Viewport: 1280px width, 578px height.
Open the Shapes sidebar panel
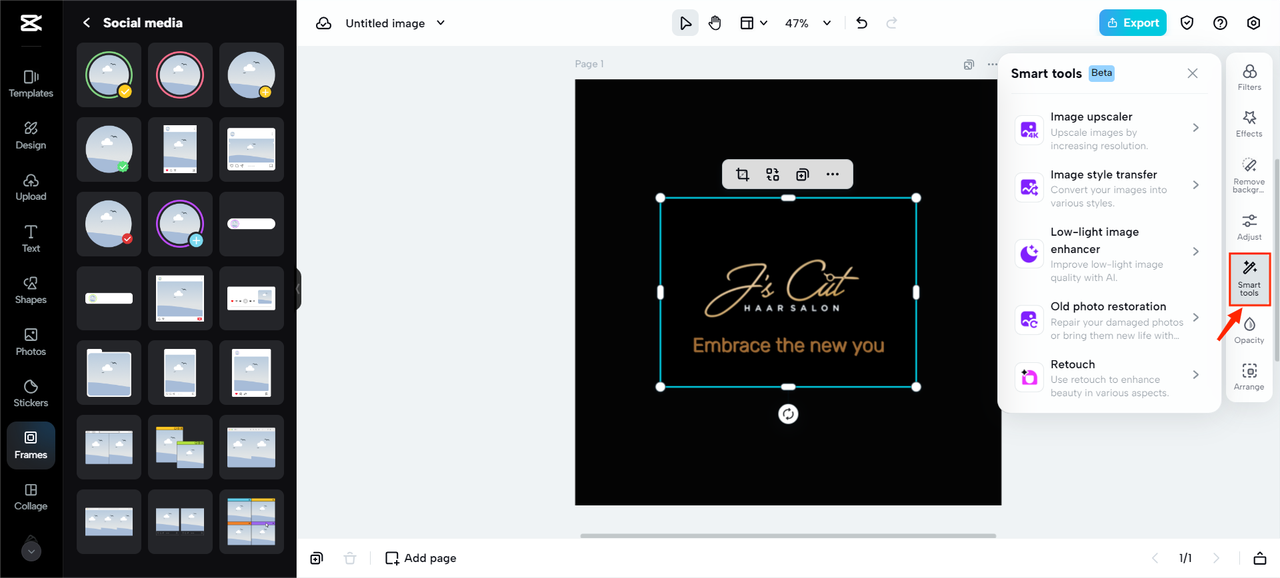coord(31,290)
